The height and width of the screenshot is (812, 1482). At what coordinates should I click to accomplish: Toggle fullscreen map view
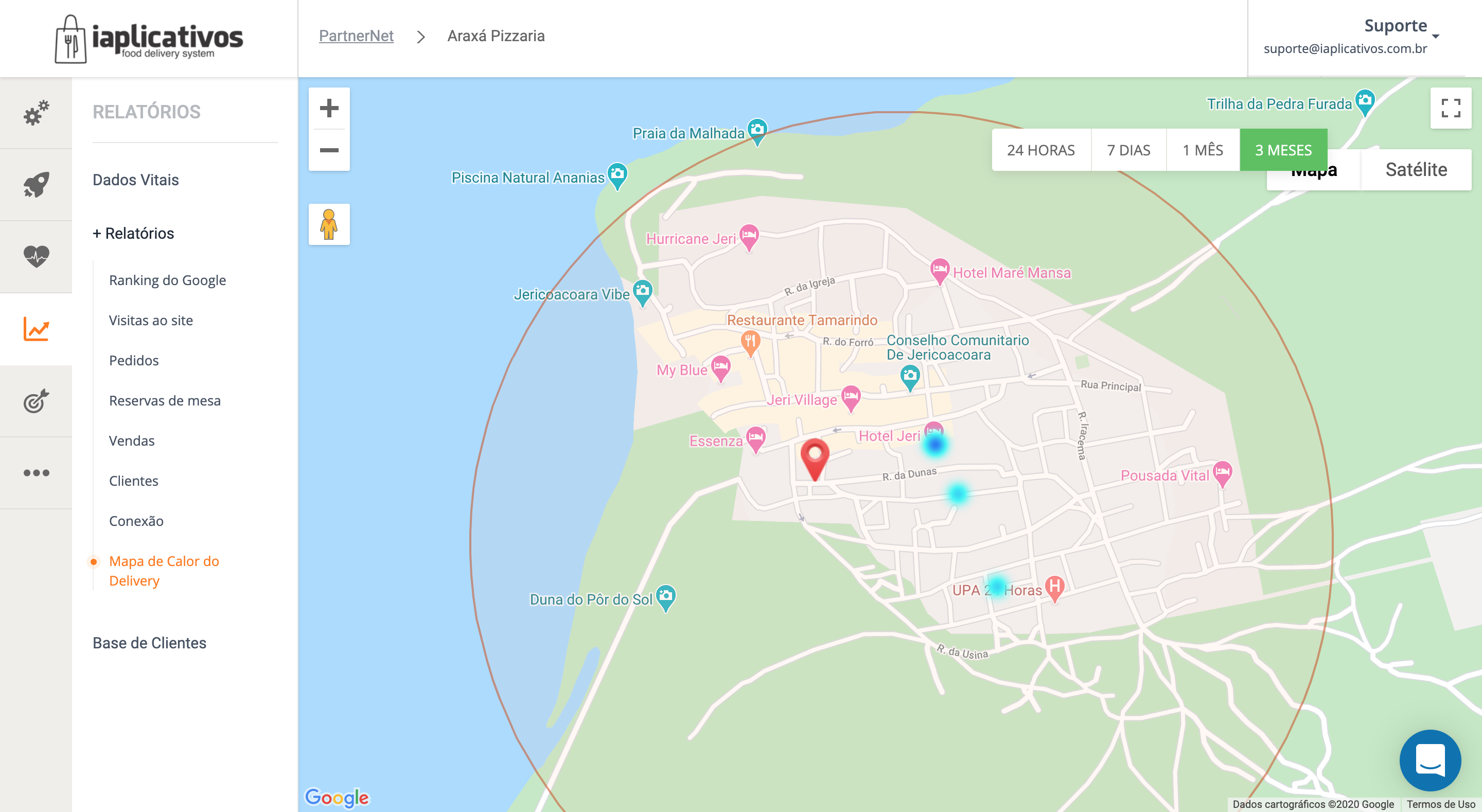[1451, 108]
